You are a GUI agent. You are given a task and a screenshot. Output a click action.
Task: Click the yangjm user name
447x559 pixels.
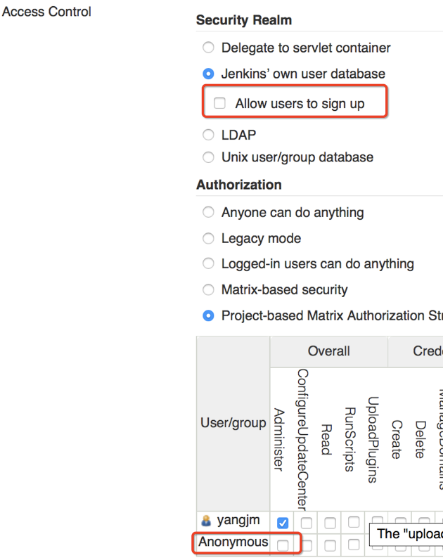pos(238,520)
